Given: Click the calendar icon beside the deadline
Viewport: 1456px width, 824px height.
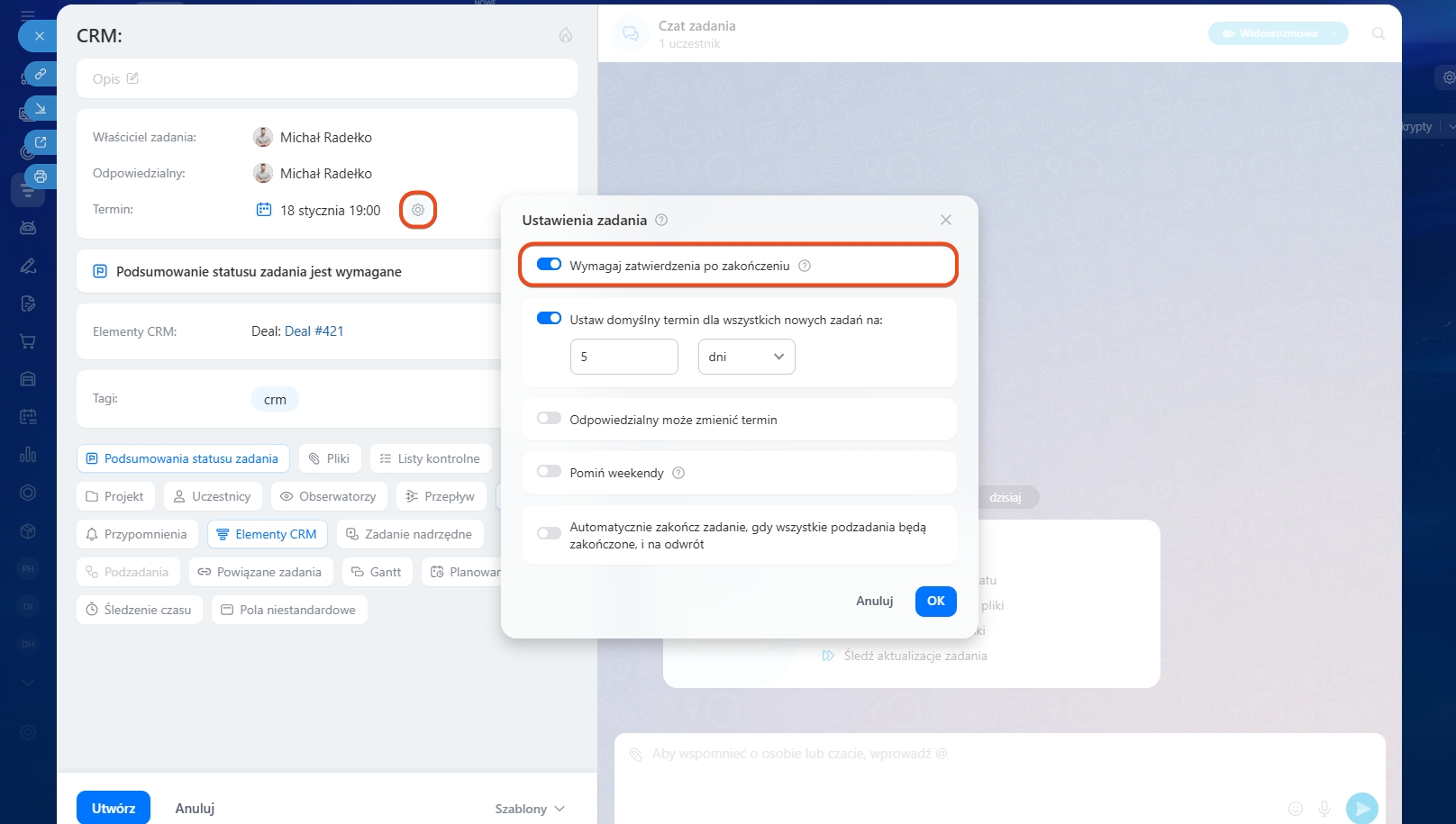Looking at the screenshot, I should click(264, 210).
